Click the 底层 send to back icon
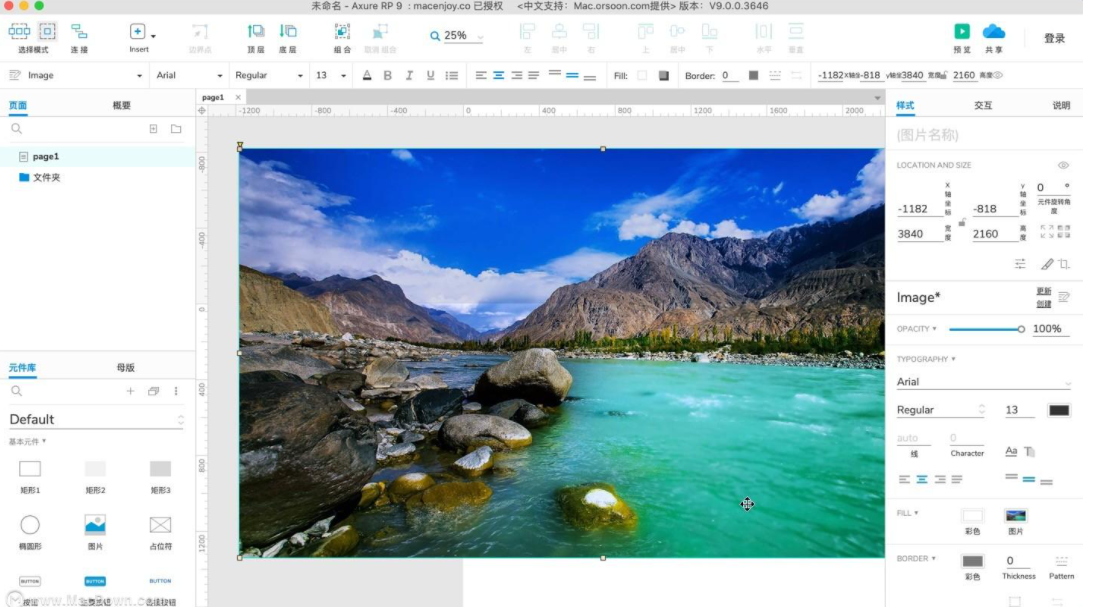This screenshot has height=607, width=1098. 288,32
